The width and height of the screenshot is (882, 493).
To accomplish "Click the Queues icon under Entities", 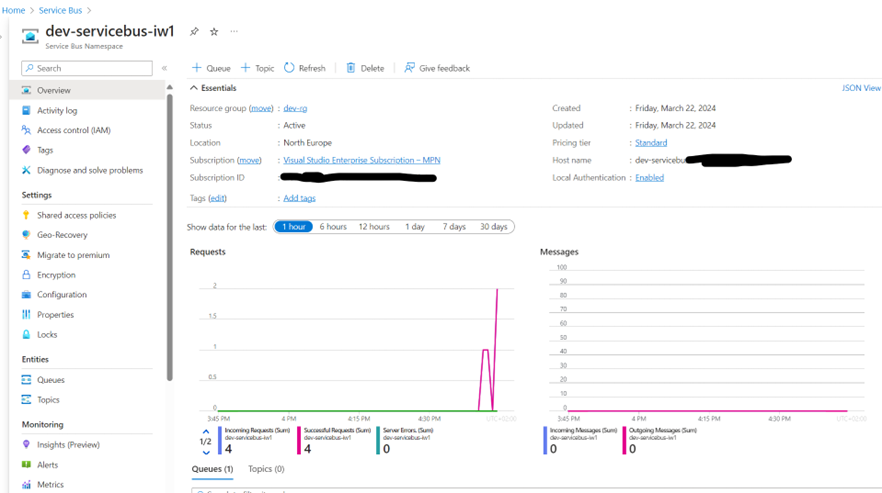I will pos(26,380).
